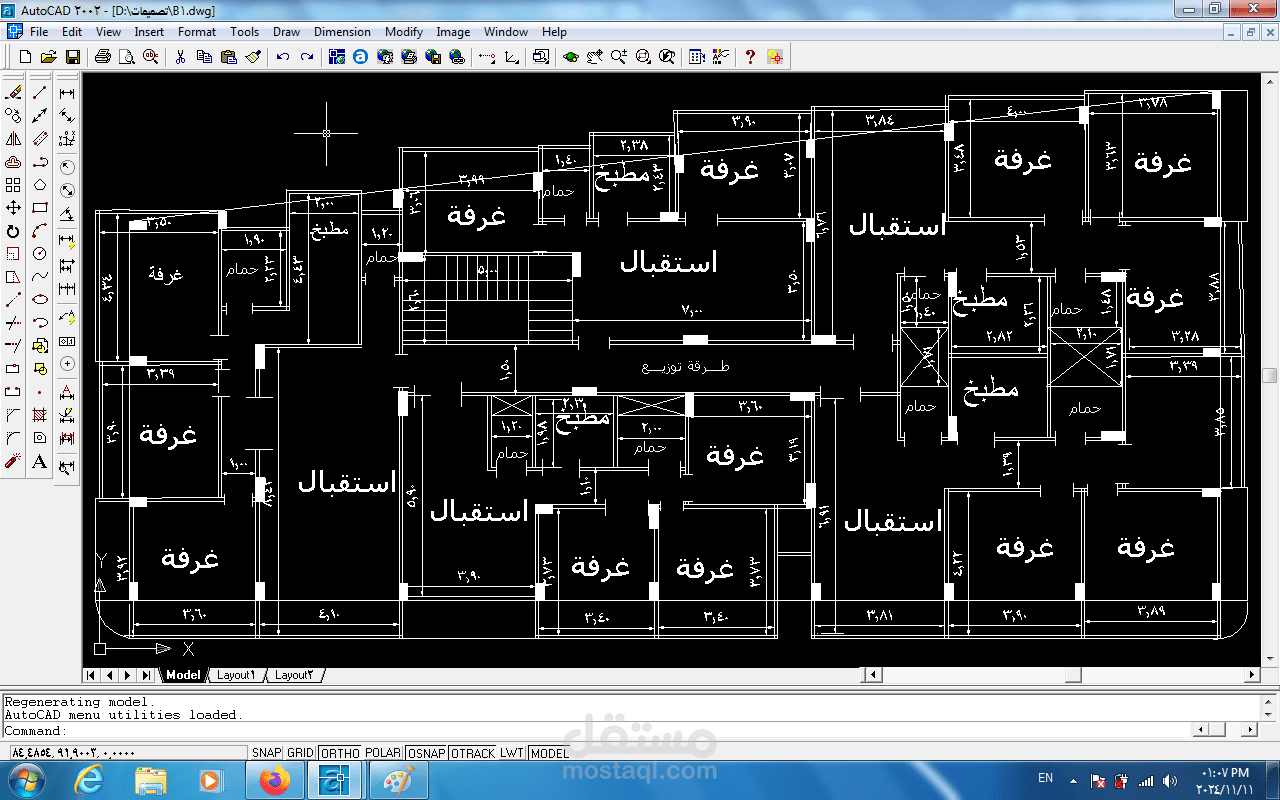Activate Zoom Realtime magnifier icon
This screenshot has height=800, width=1280.
tap(619, 57)
